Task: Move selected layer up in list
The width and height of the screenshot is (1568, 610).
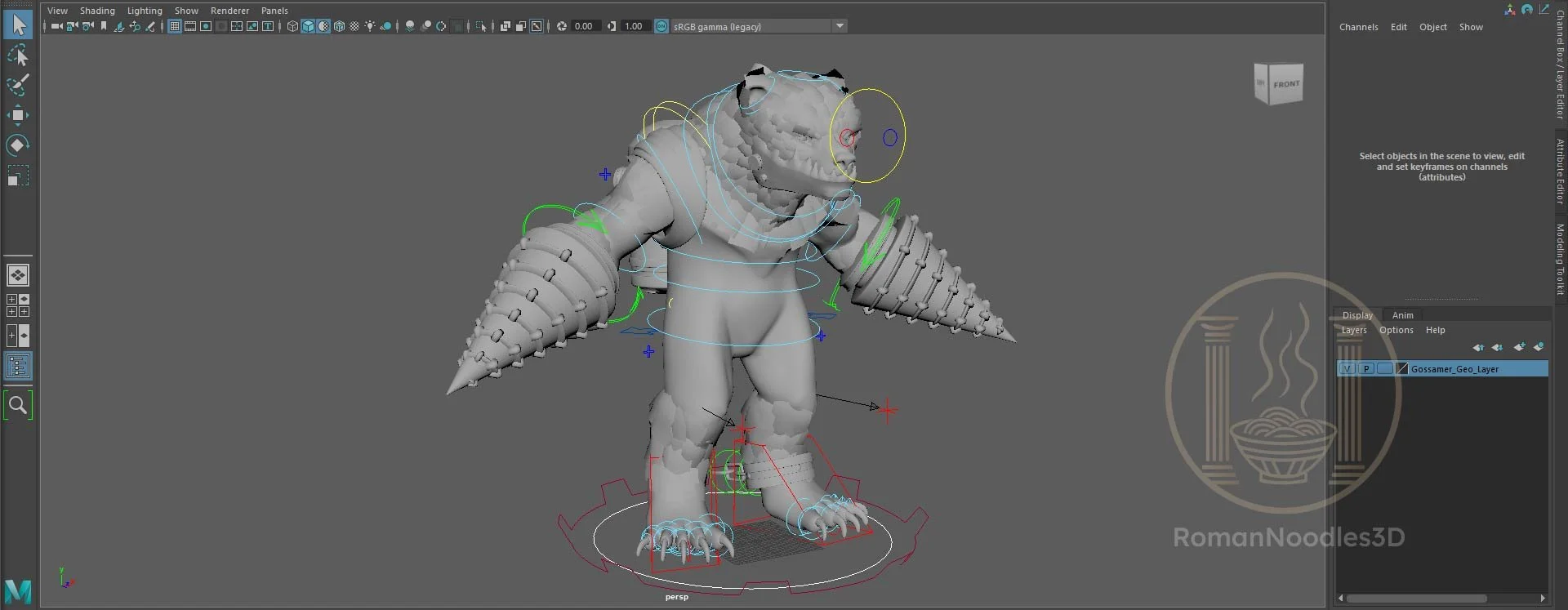Action: [1478, 347]
